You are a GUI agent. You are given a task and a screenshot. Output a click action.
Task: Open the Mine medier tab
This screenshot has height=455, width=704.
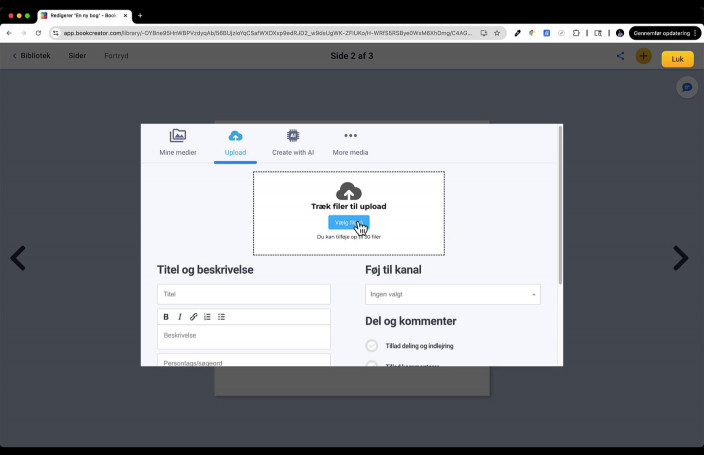(178, 143)
